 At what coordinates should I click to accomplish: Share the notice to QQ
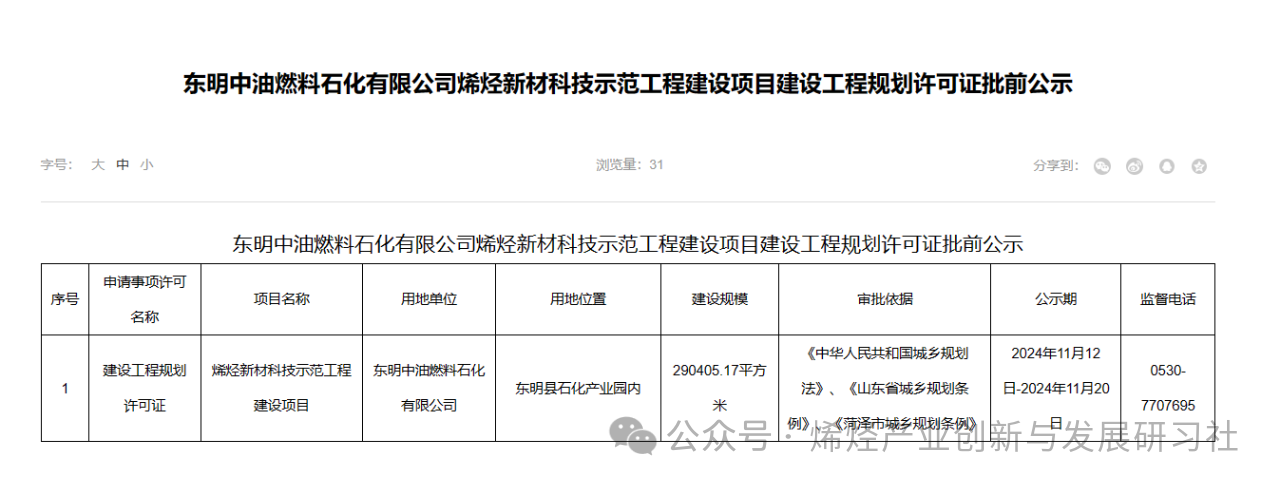pyautogui.click(x=1167, y=166)
